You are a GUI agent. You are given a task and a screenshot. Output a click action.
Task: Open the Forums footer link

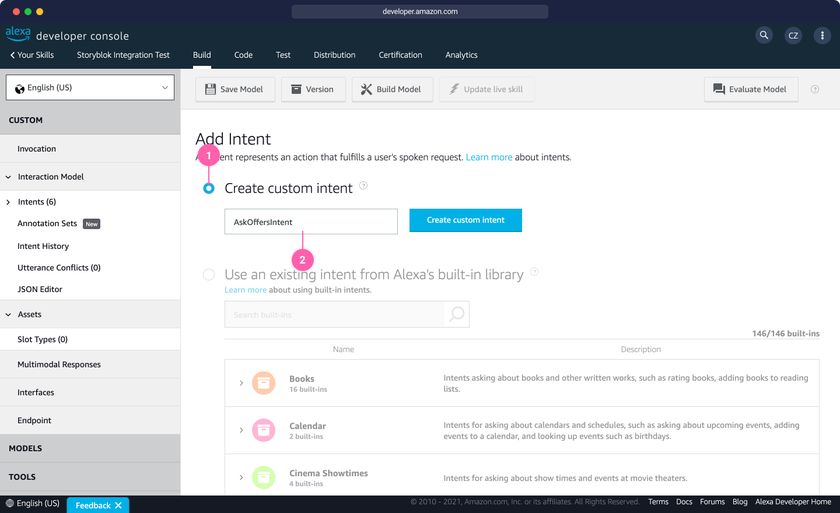point(712,502)
